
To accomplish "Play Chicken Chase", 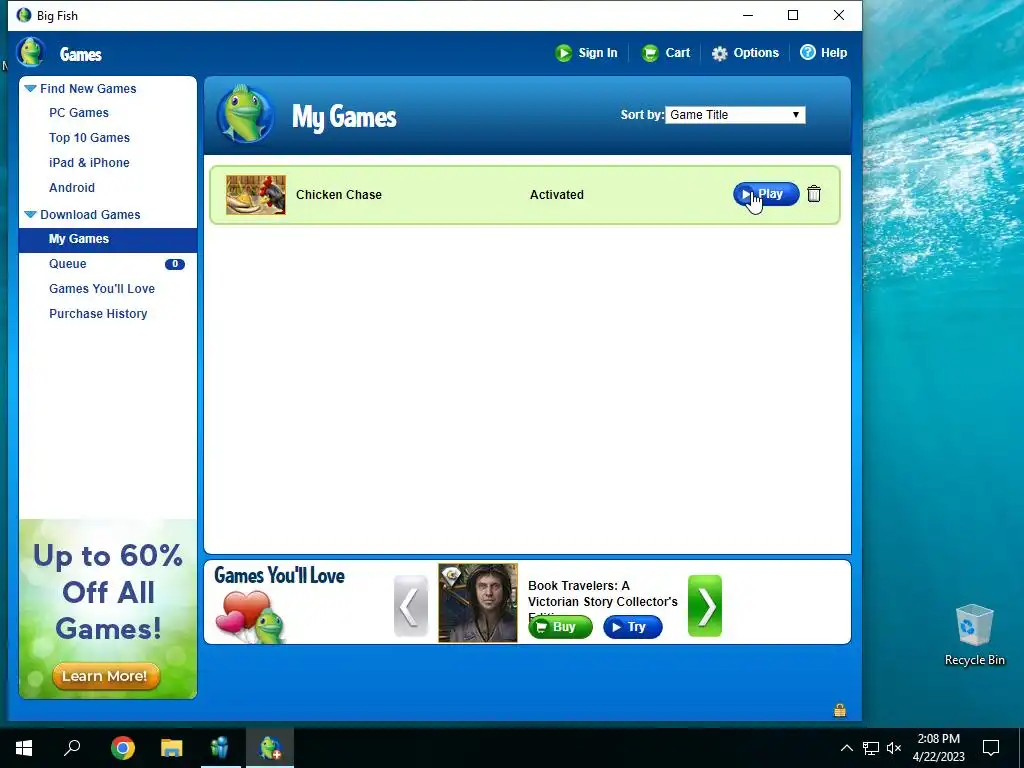I will tap(766, 194).
